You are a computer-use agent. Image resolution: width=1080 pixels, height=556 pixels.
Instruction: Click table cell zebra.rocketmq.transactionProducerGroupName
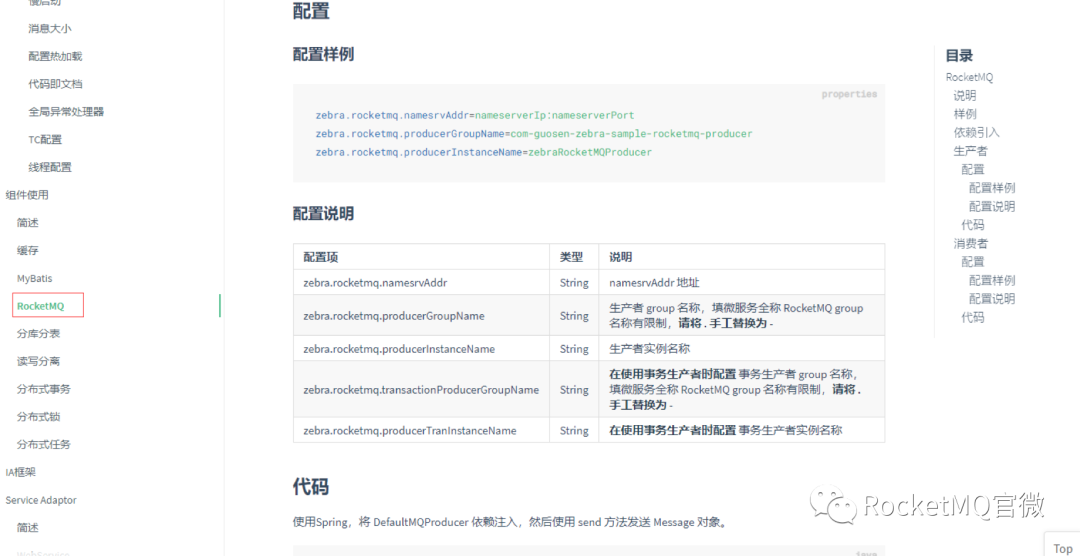tap(421, 389)
